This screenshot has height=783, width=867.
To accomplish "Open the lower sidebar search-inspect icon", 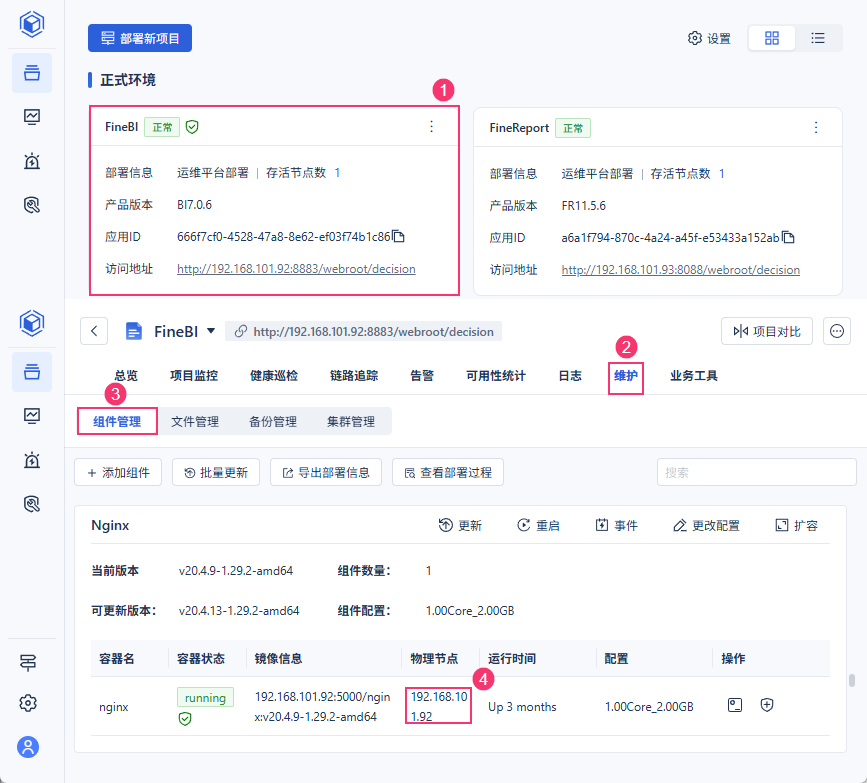I will [x=32, y=504].
